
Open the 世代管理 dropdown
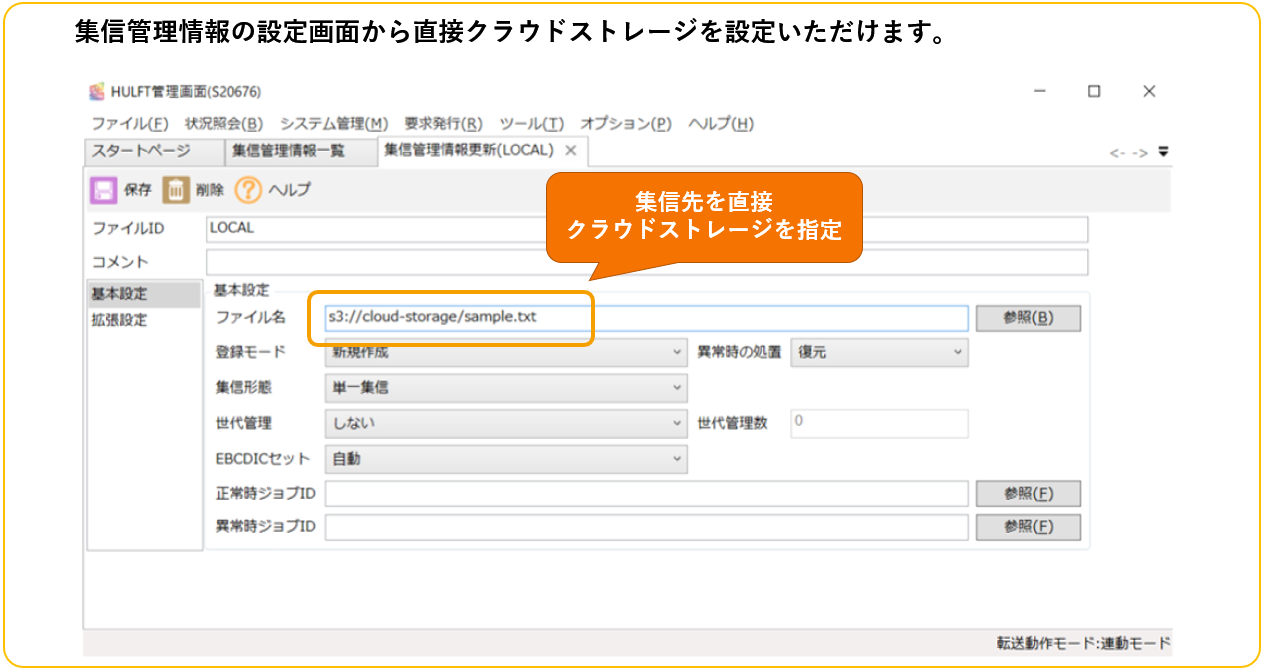(678, 423)
